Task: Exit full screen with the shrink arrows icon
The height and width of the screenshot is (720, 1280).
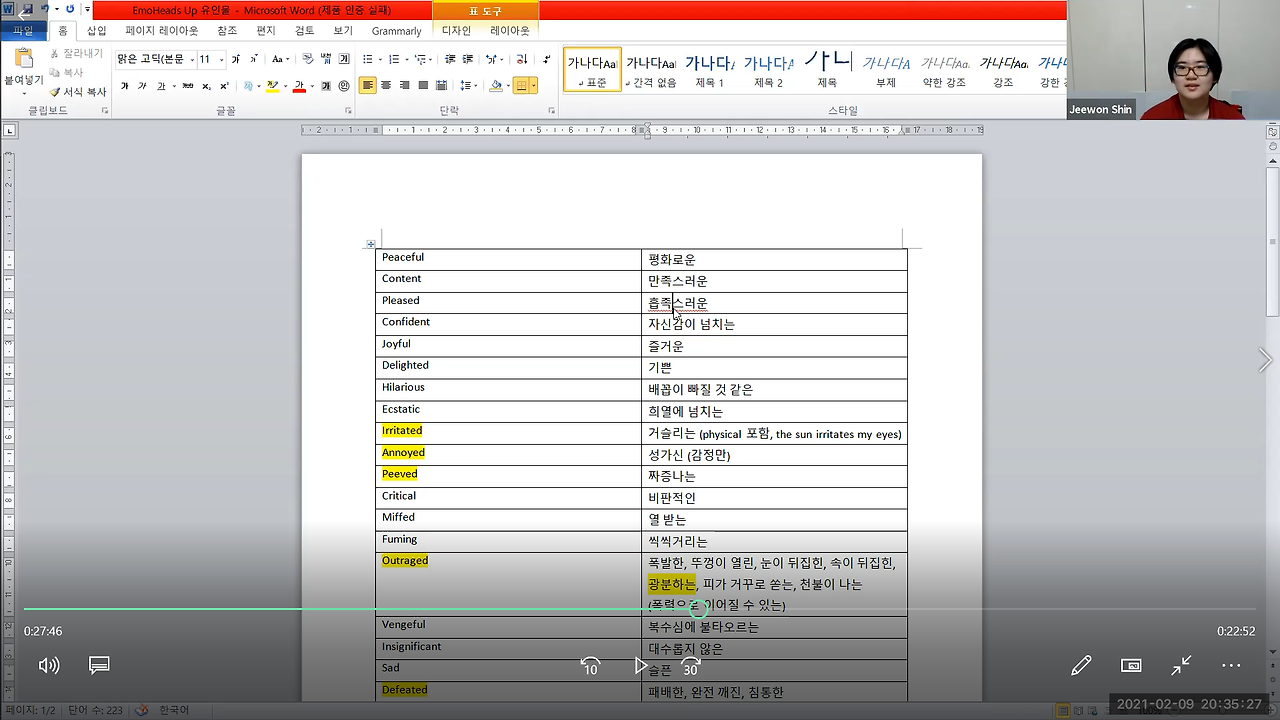Action: (1181, 665)
